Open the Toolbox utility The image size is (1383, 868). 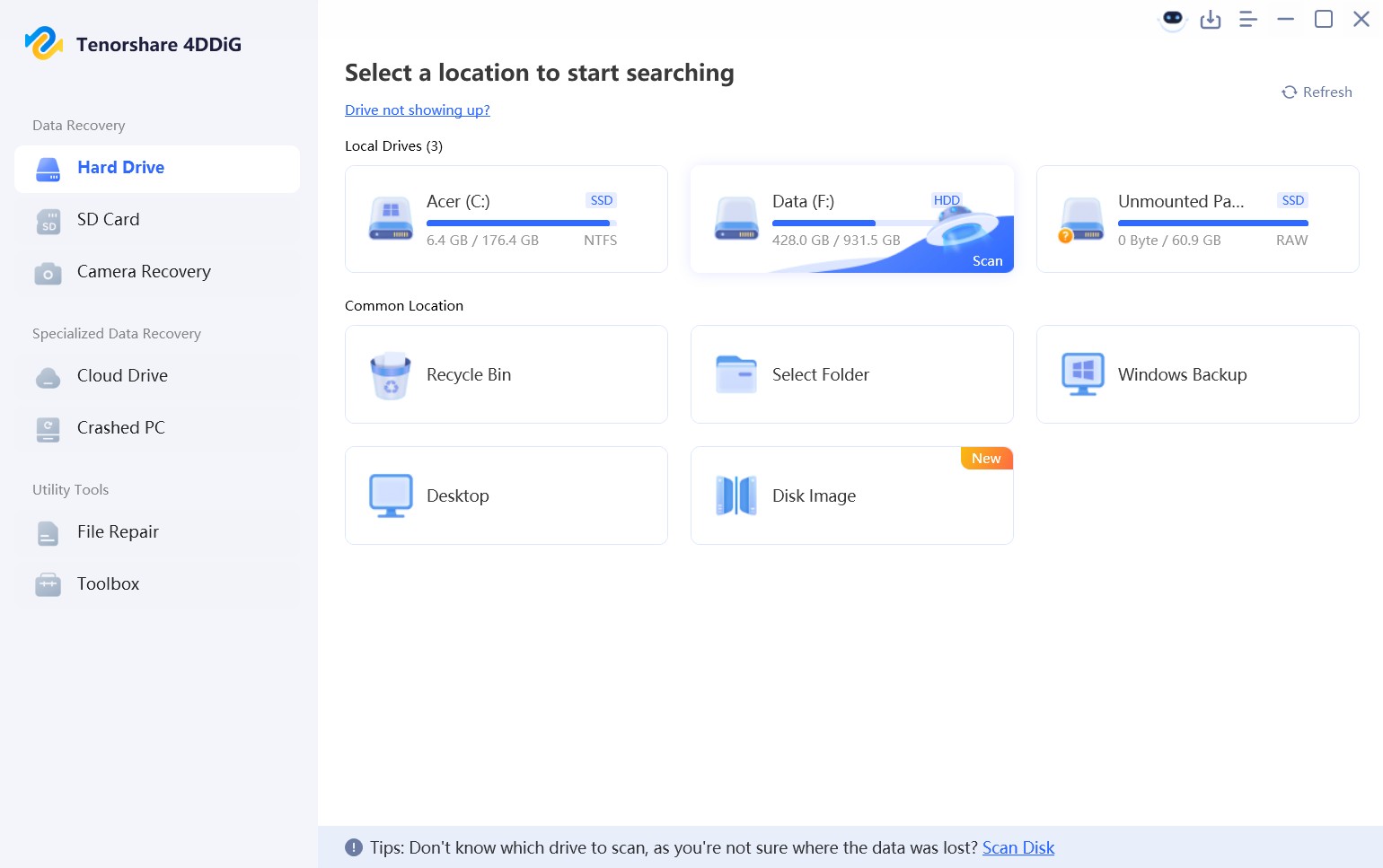(108, 584)
